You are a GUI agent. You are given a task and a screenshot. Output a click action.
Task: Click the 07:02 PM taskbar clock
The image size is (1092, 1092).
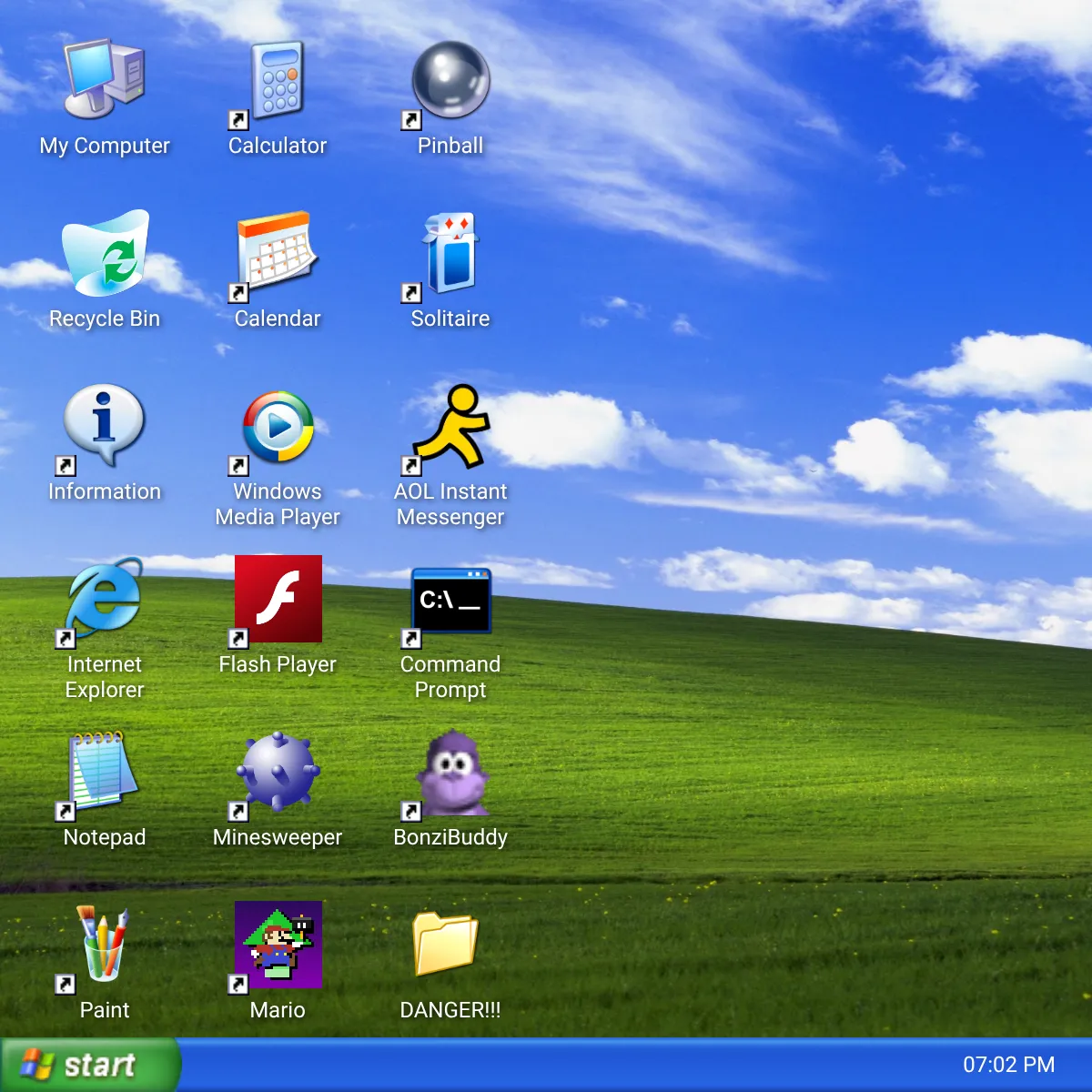[1009, 1065]
